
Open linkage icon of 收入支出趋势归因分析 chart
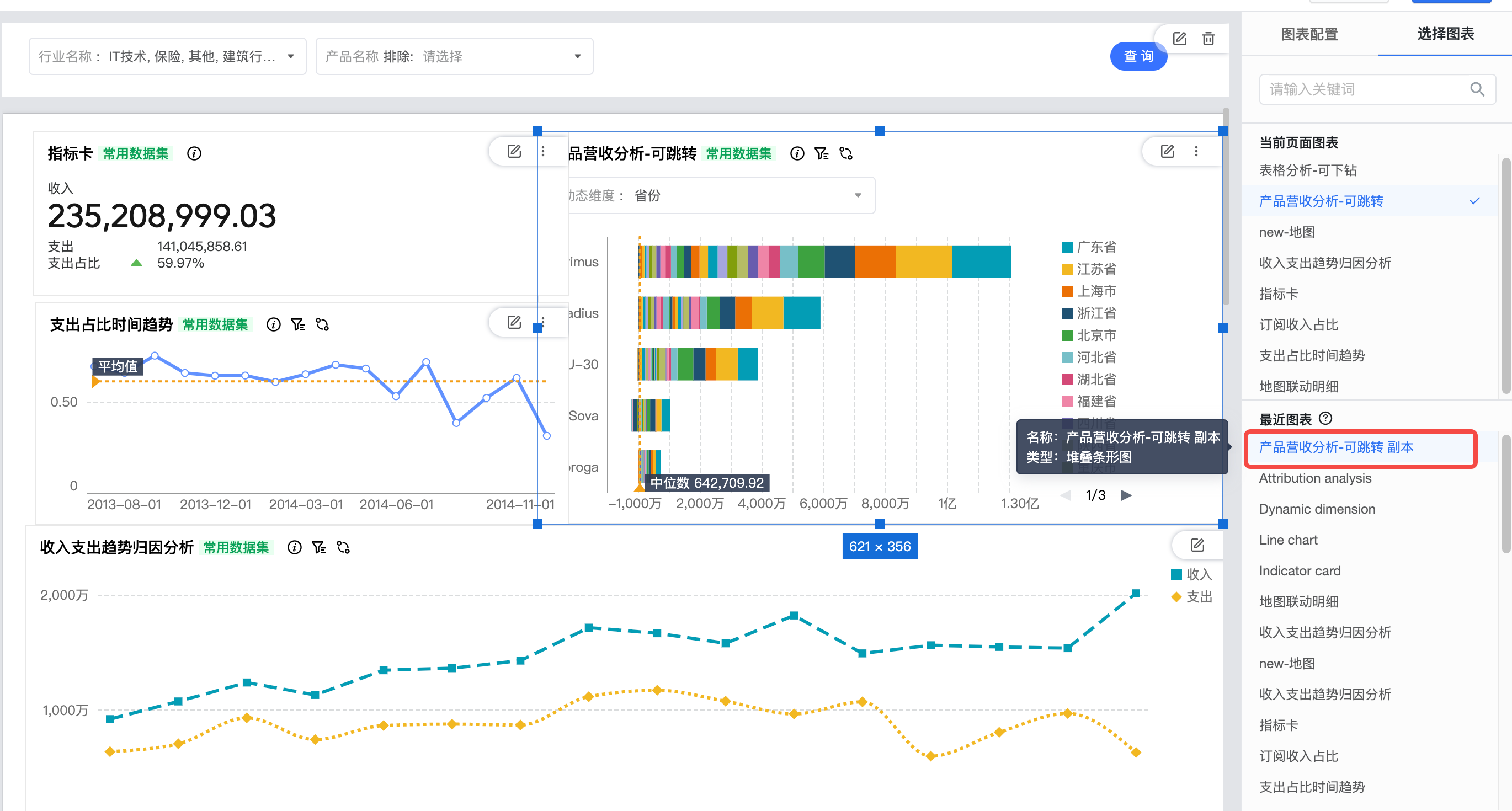[x=343, y=547]
